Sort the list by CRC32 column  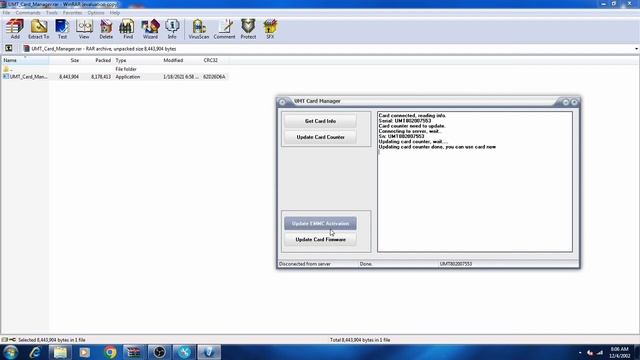click(x=215, y=60)
